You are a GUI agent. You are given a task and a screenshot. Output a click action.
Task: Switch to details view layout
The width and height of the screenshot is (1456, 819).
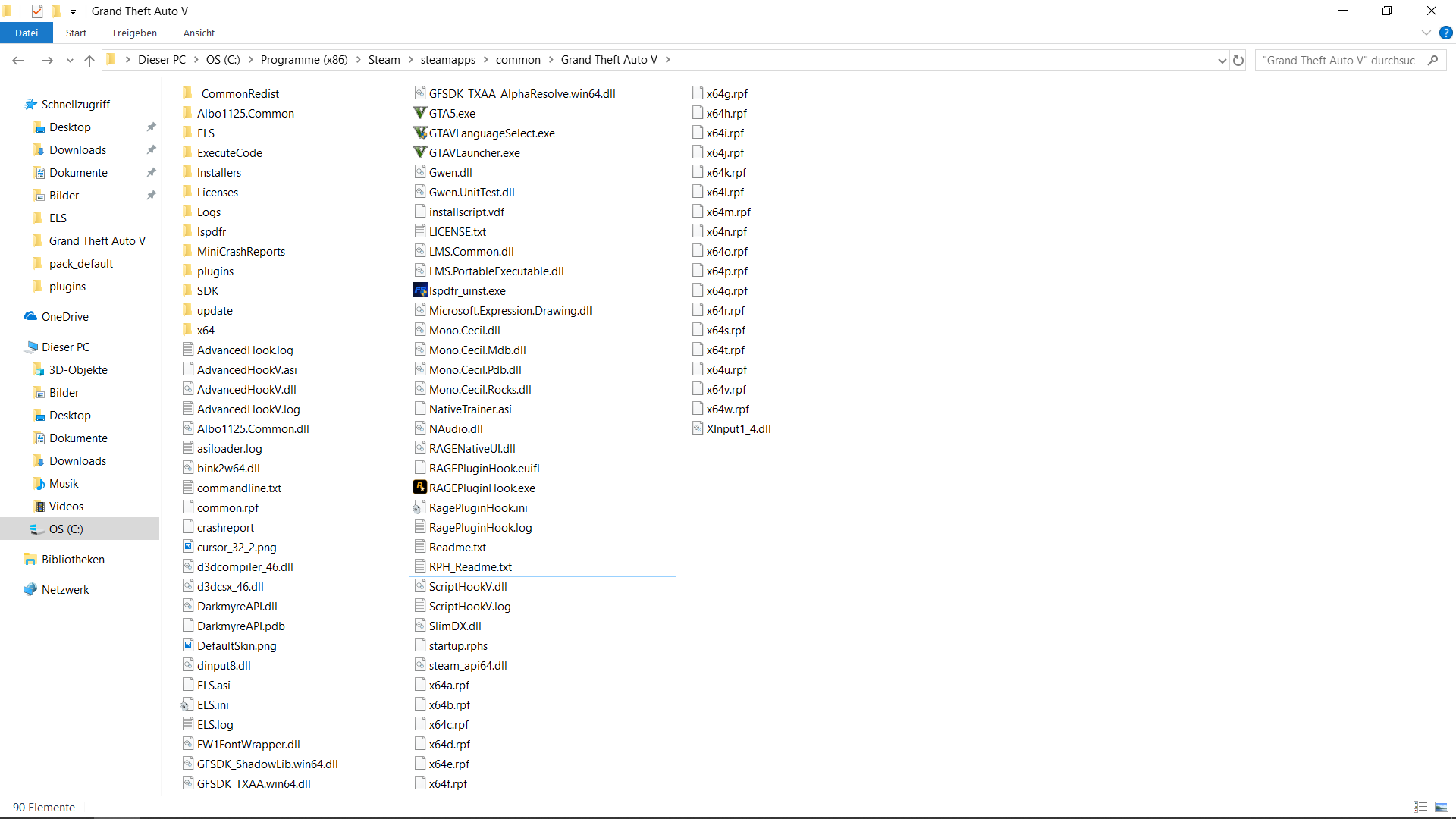(x=1420, y=807)
